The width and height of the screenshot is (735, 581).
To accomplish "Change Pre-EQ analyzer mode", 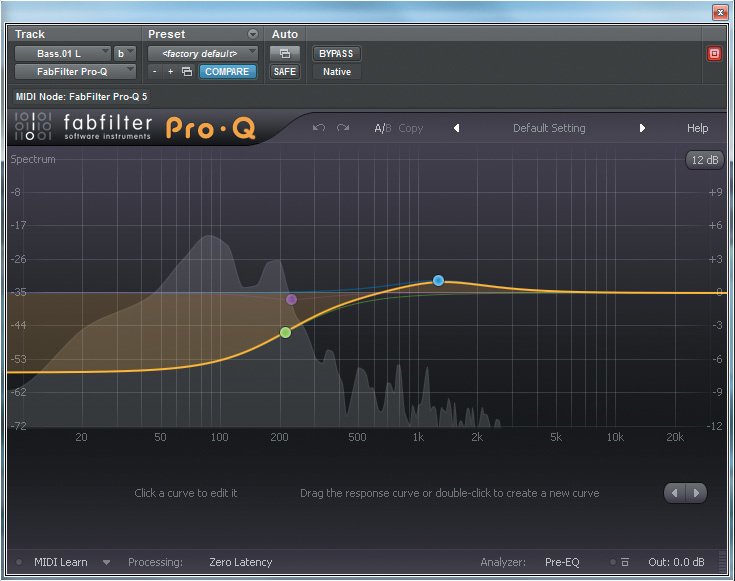I will click(x=562, y=562).
